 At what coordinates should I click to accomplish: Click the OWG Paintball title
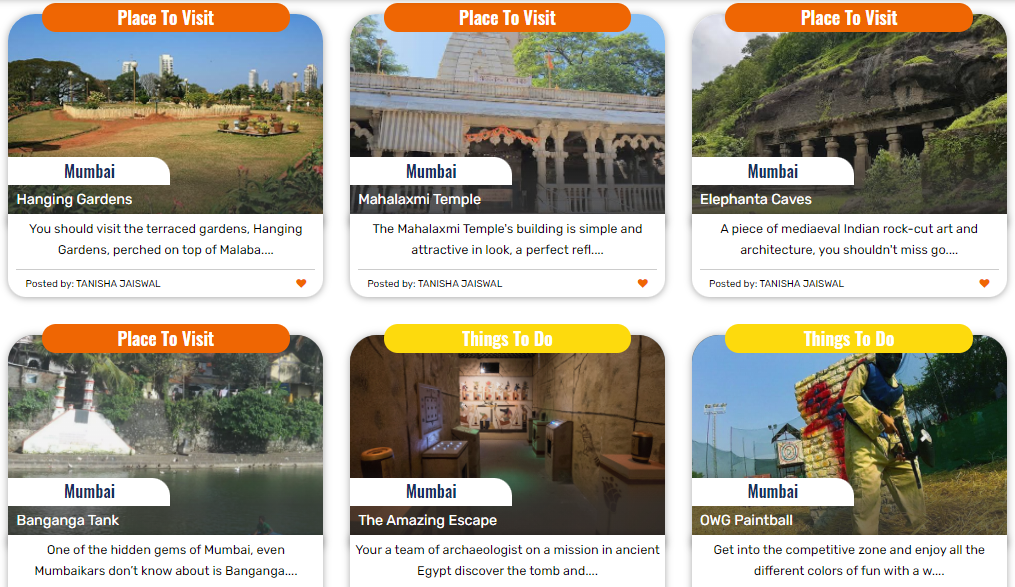(x=746, y=520)
